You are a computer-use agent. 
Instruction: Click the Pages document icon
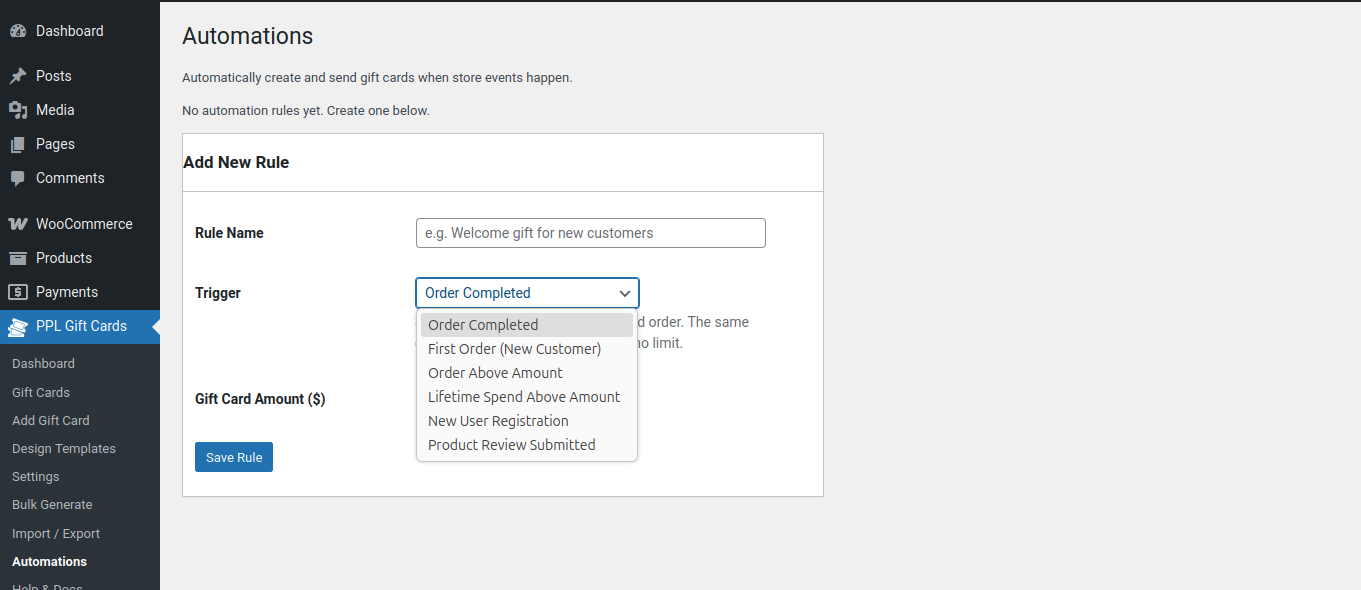(x=18, y=144)
